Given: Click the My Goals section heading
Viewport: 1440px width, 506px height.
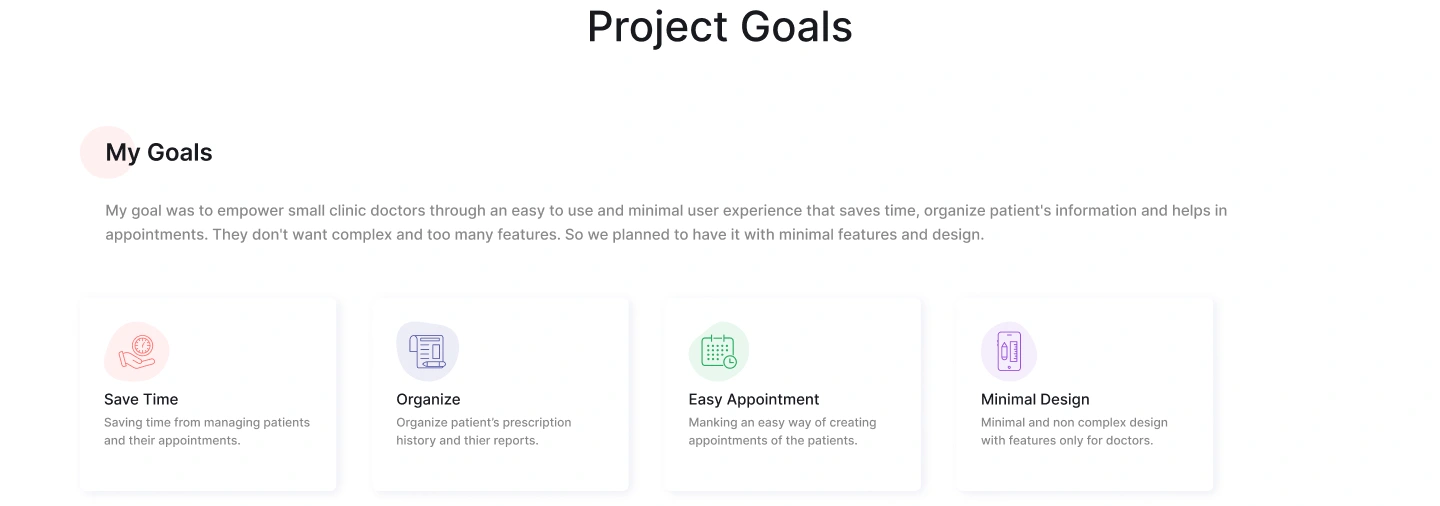Looking at the screenshot, I should 160,152.
